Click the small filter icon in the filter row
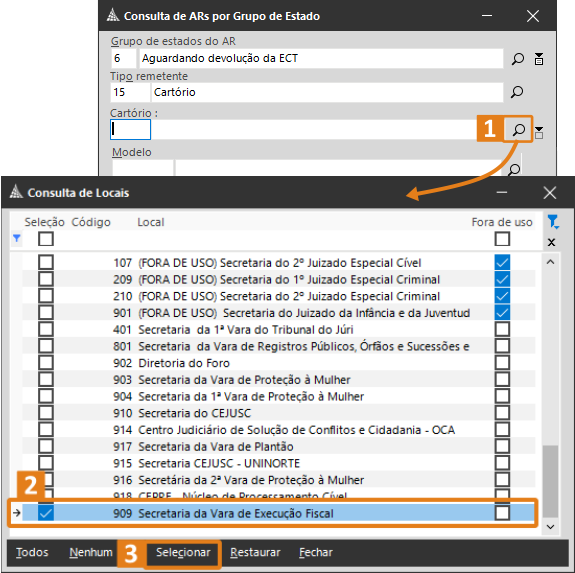 point(17,238)
